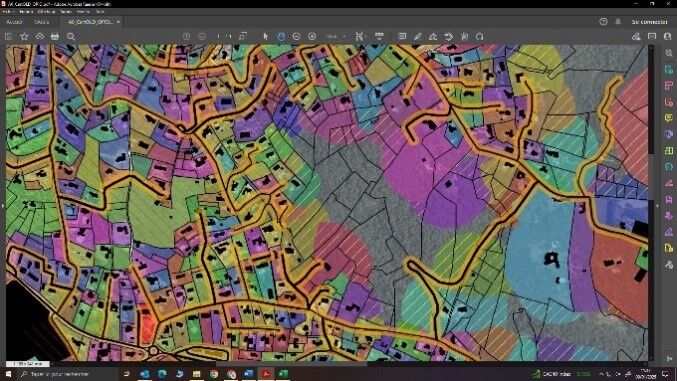Image resolution: width=677 pixels, height=381 pixels.
Task: Collapse the right tools pane arrow
Action: click(x=658, y=206)
